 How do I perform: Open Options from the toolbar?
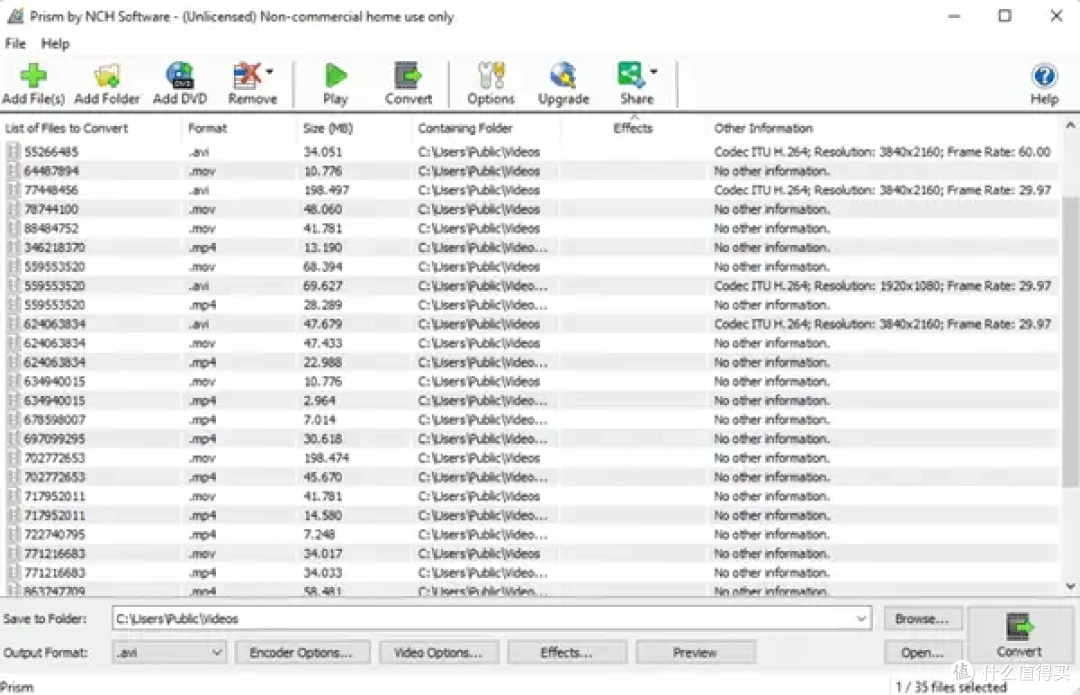click(490, 83)
